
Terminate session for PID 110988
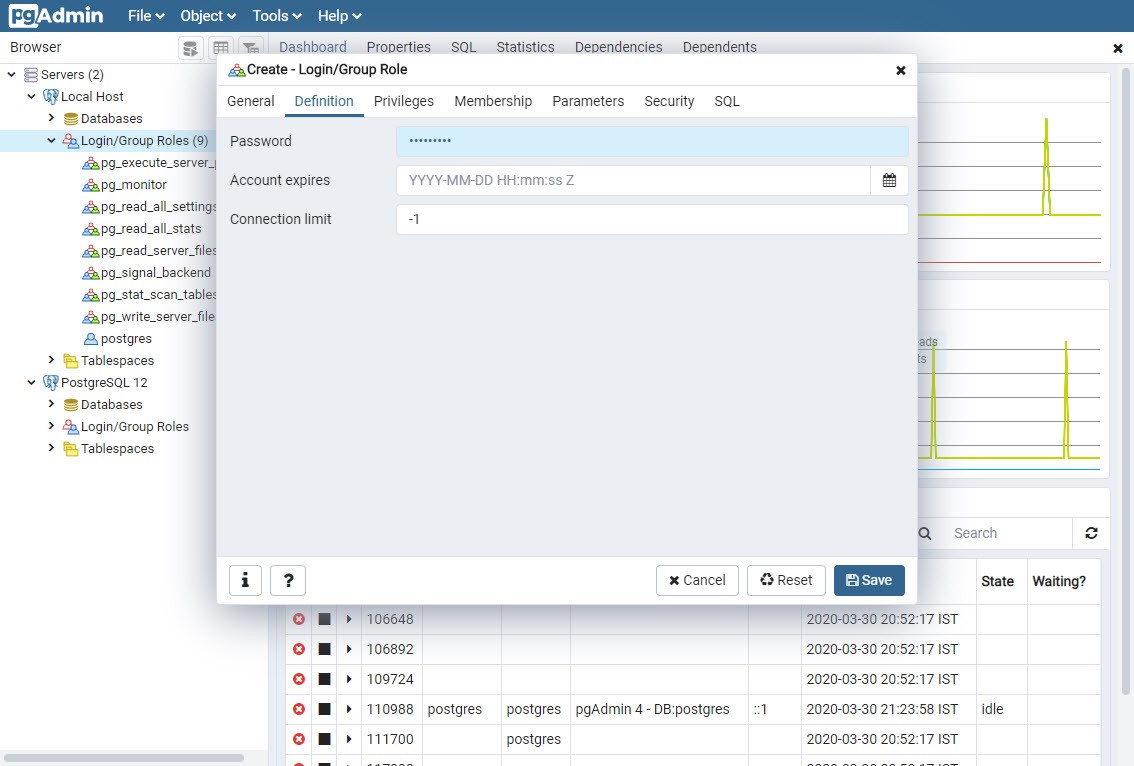(299, 709)
